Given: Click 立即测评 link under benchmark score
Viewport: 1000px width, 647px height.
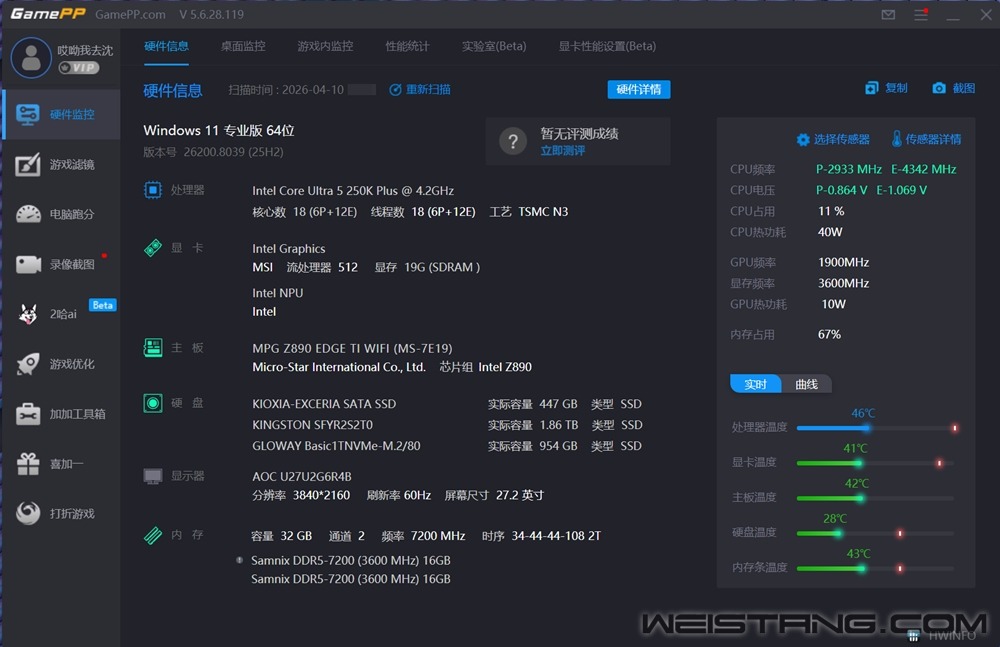Looking at the screenshot, I should pyautogui.click(x=562, y=151).
